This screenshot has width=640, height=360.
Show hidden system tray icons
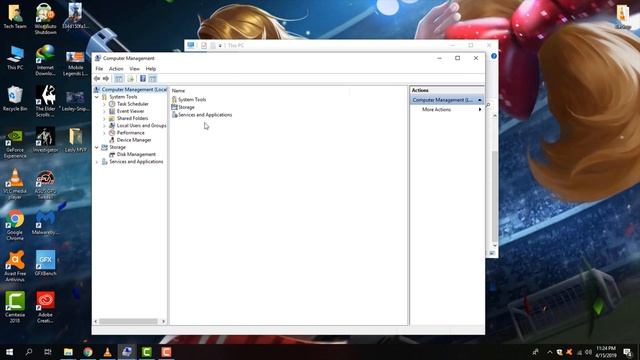click(549, 352)
